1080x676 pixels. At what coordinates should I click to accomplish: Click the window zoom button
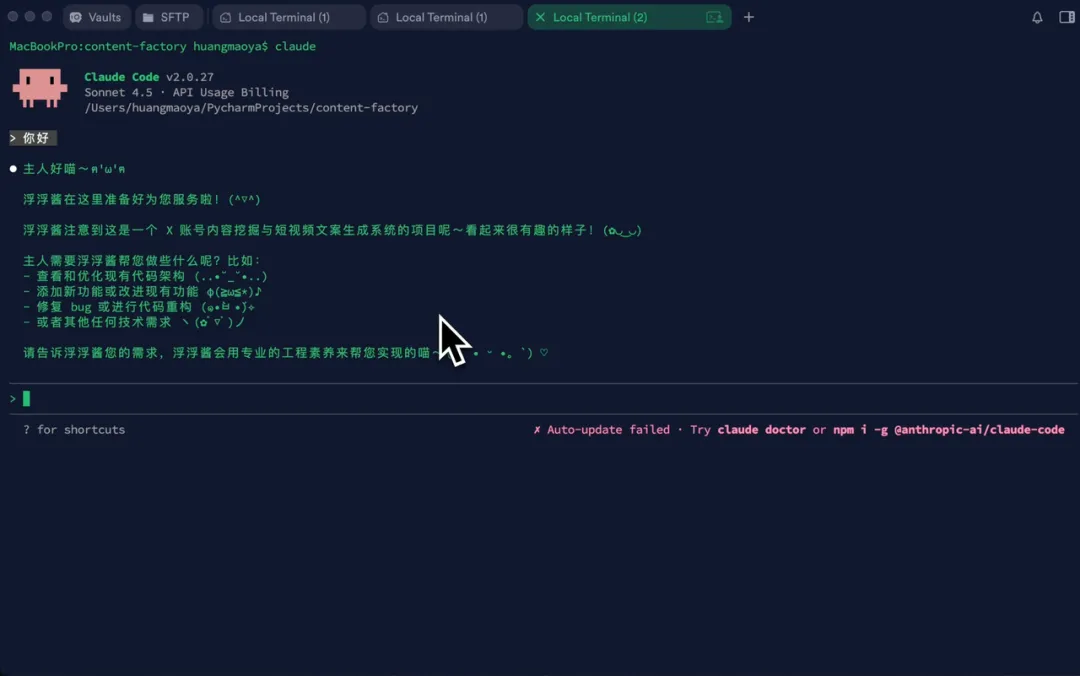tap(47, 17)
